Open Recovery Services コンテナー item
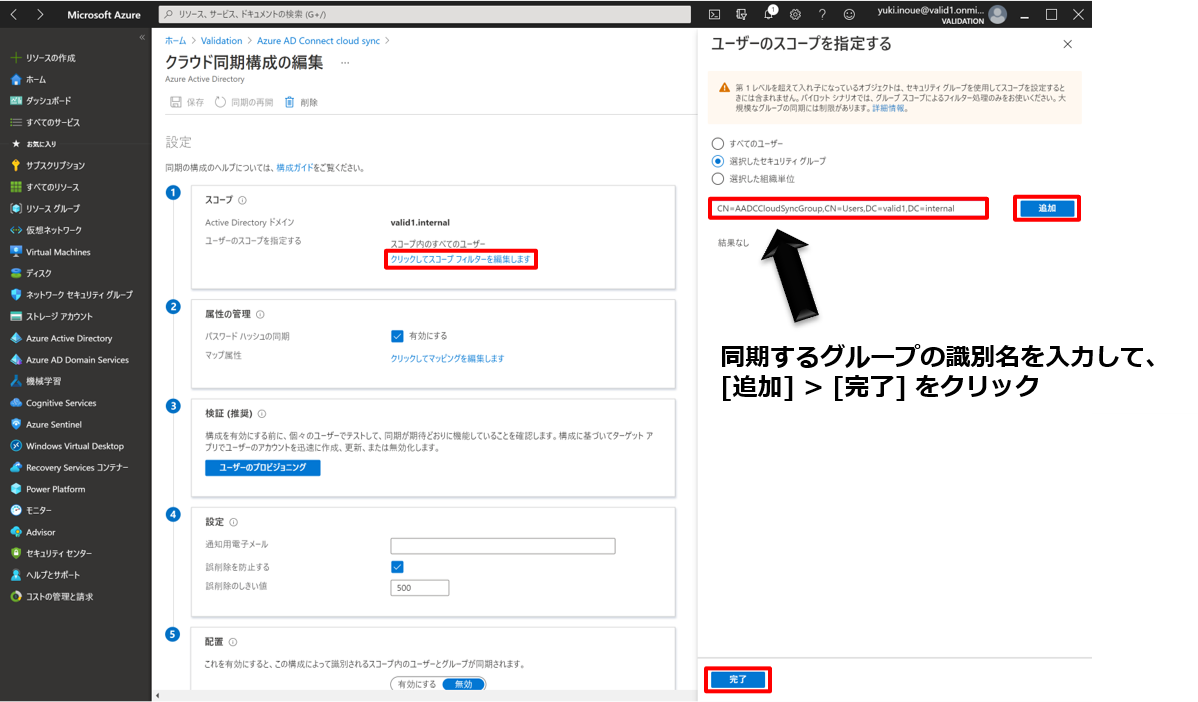Viewport: 1198px width, 702px height. click(x=76, y=467)
